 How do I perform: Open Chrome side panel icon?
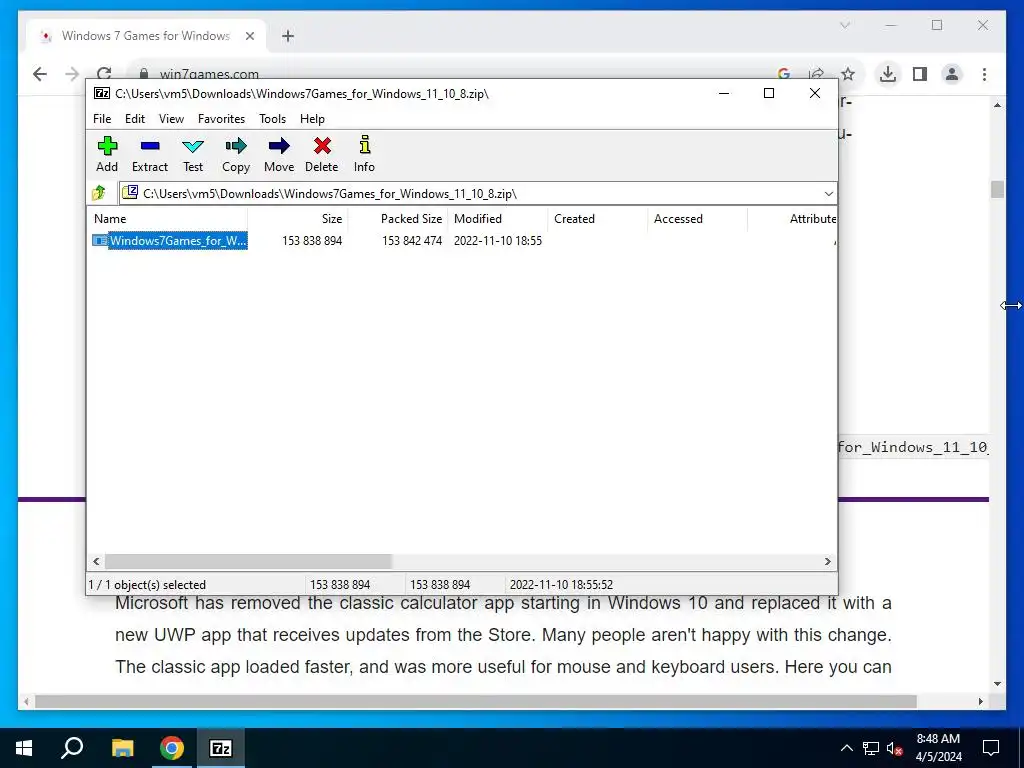click(x=920, y=74)
